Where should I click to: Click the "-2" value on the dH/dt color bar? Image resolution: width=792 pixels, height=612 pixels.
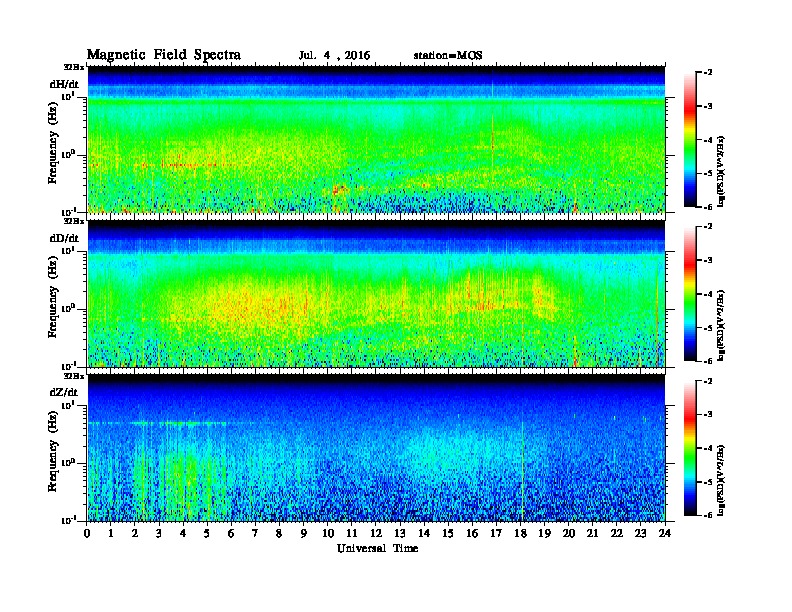coord(708,73)
